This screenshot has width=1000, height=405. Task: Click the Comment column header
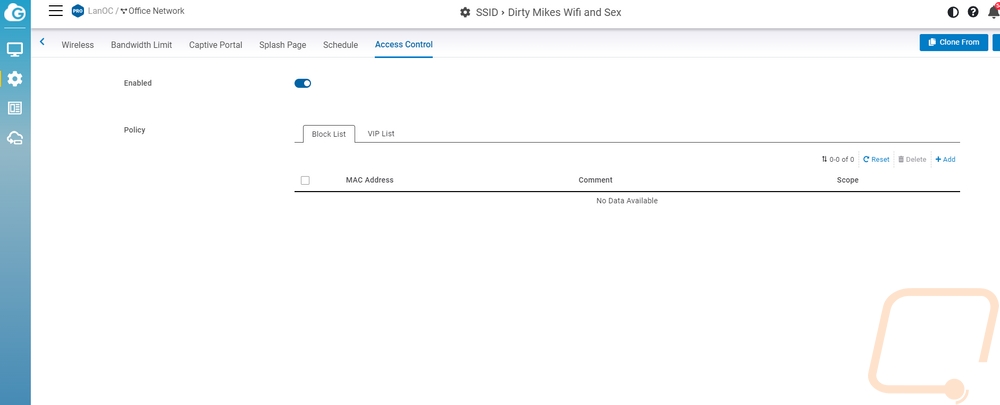(x=595, y=180)
